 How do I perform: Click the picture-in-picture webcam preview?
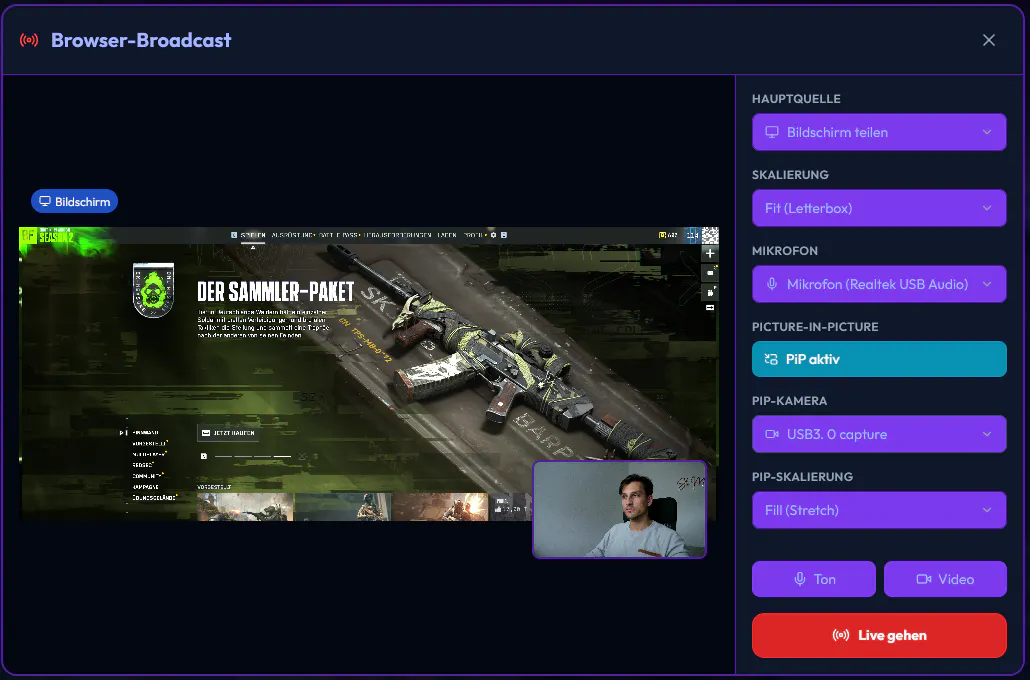tap(619, 510)
